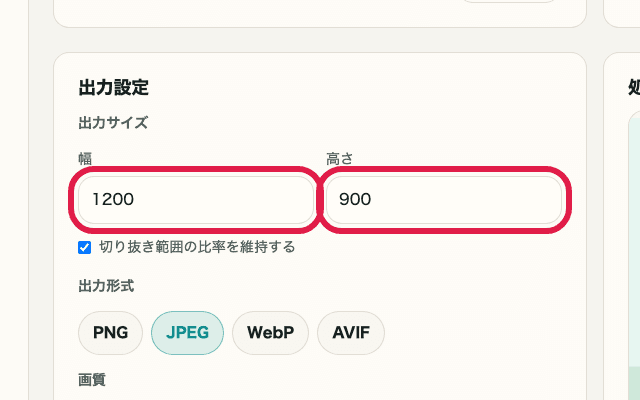Click the partially visible right panel heading

(x=634, y=88)
